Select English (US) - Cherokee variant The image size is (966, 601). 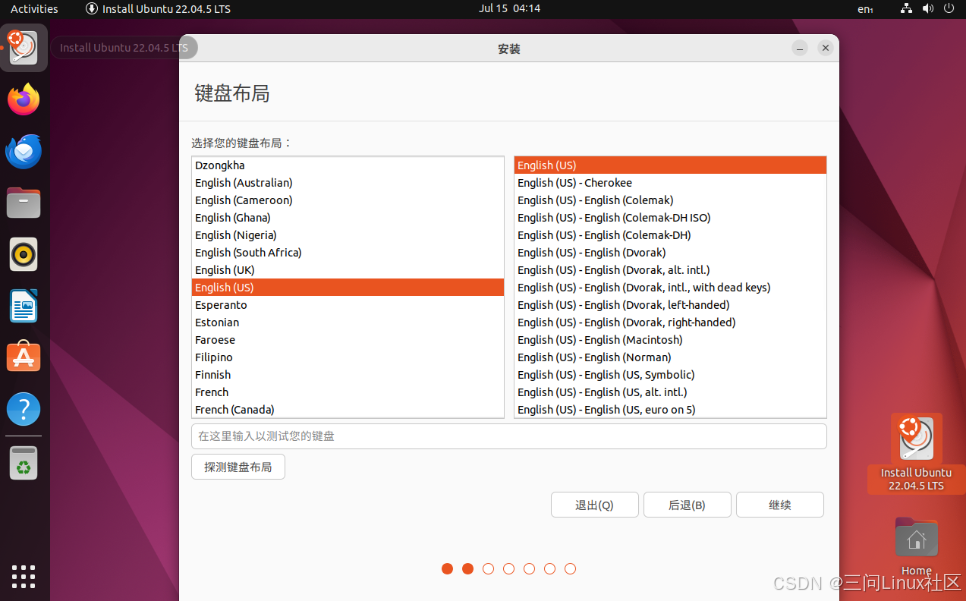click(670, 183)
